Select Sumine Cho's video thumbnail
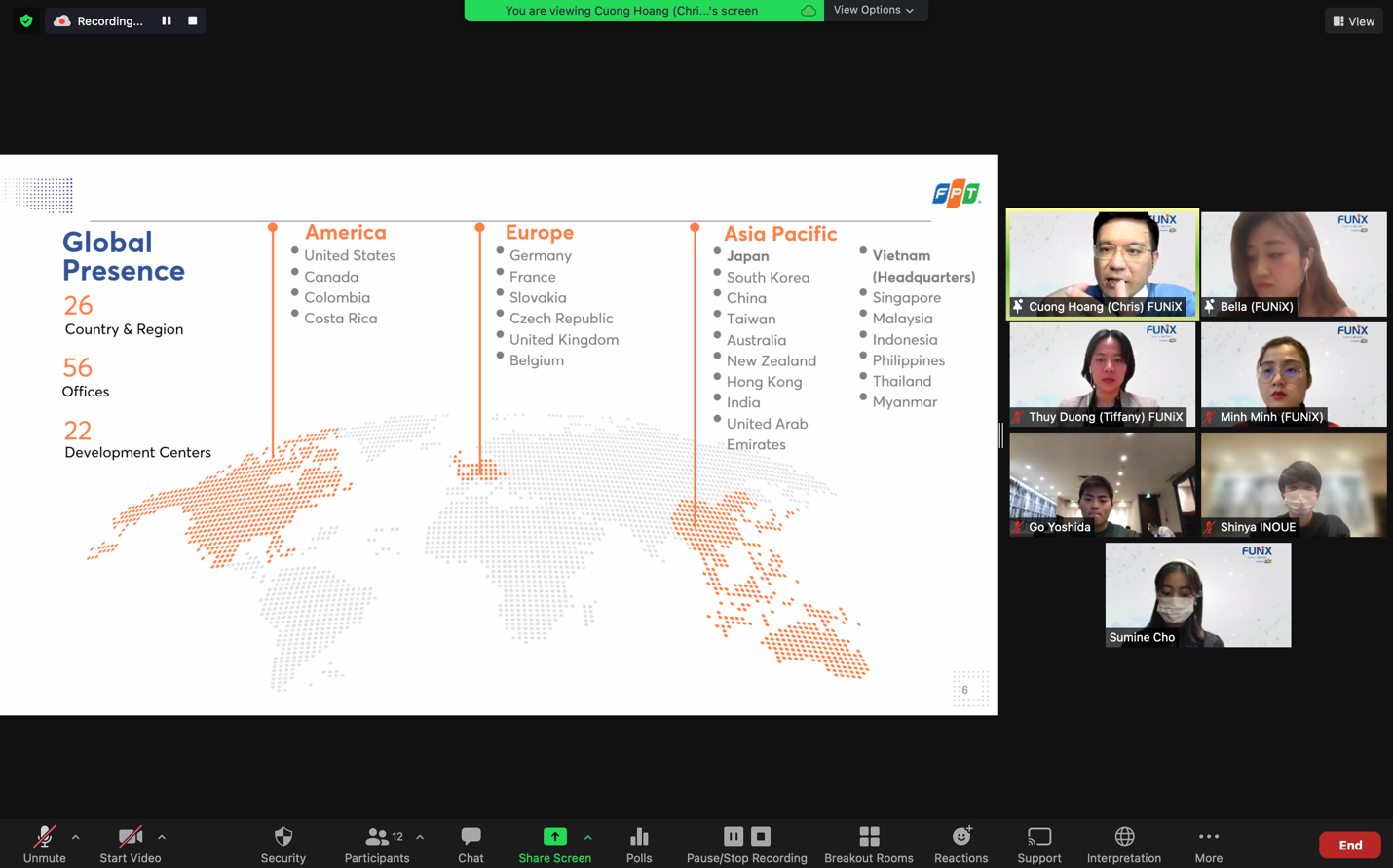Viewport: 1393px width, 868px height. [1197, 594]
